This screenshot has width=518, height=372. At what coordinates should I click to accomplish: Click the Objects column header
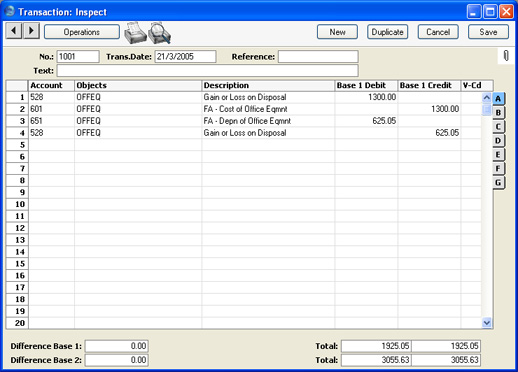(138, 85)
